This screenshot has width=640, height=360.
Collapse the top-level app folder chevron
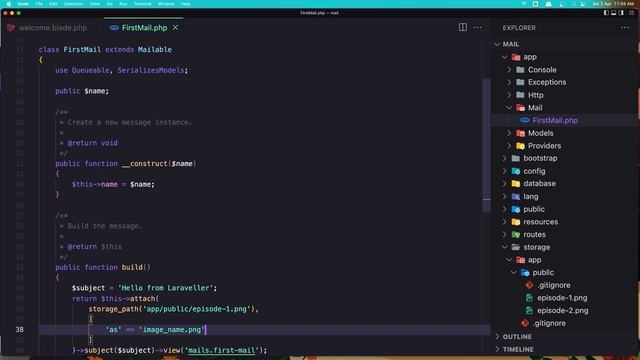(504, 57)
